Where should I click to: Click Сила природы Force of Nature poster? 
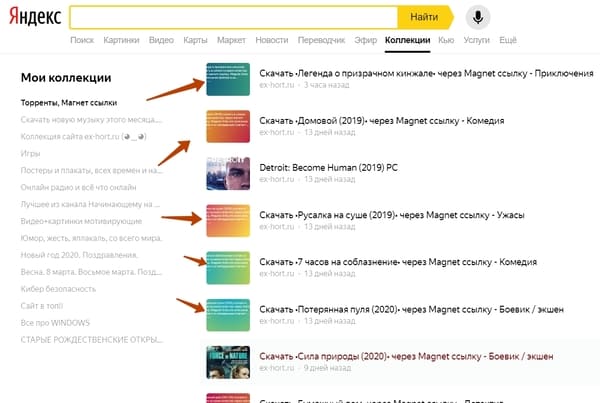coord(228,362)
